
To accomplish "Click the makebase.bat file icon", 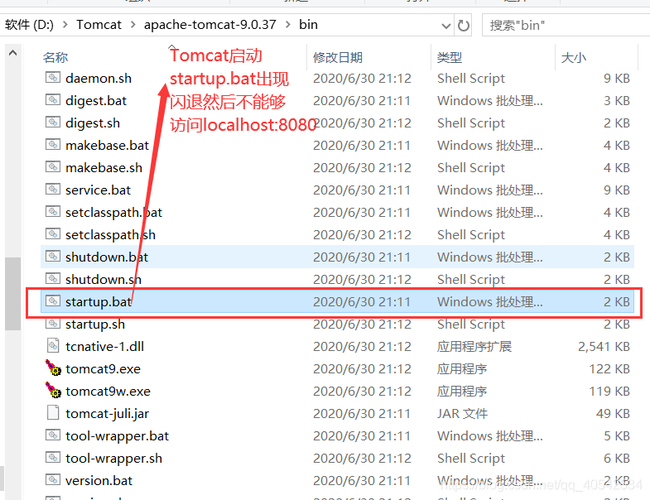I will (x=53, y=145).
